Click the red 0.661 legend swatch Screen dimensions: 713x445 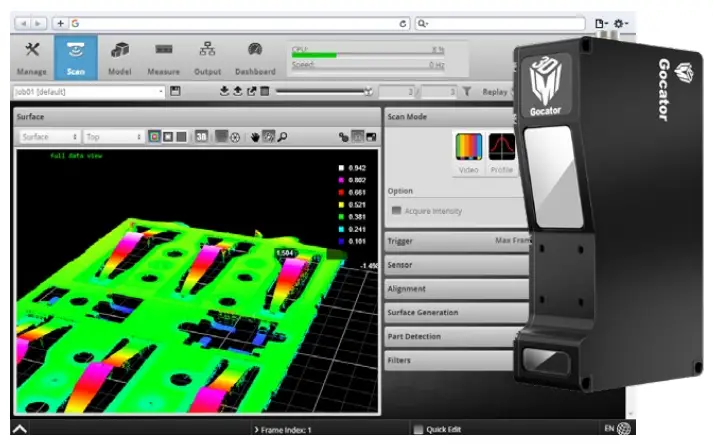tap(341, 192)
